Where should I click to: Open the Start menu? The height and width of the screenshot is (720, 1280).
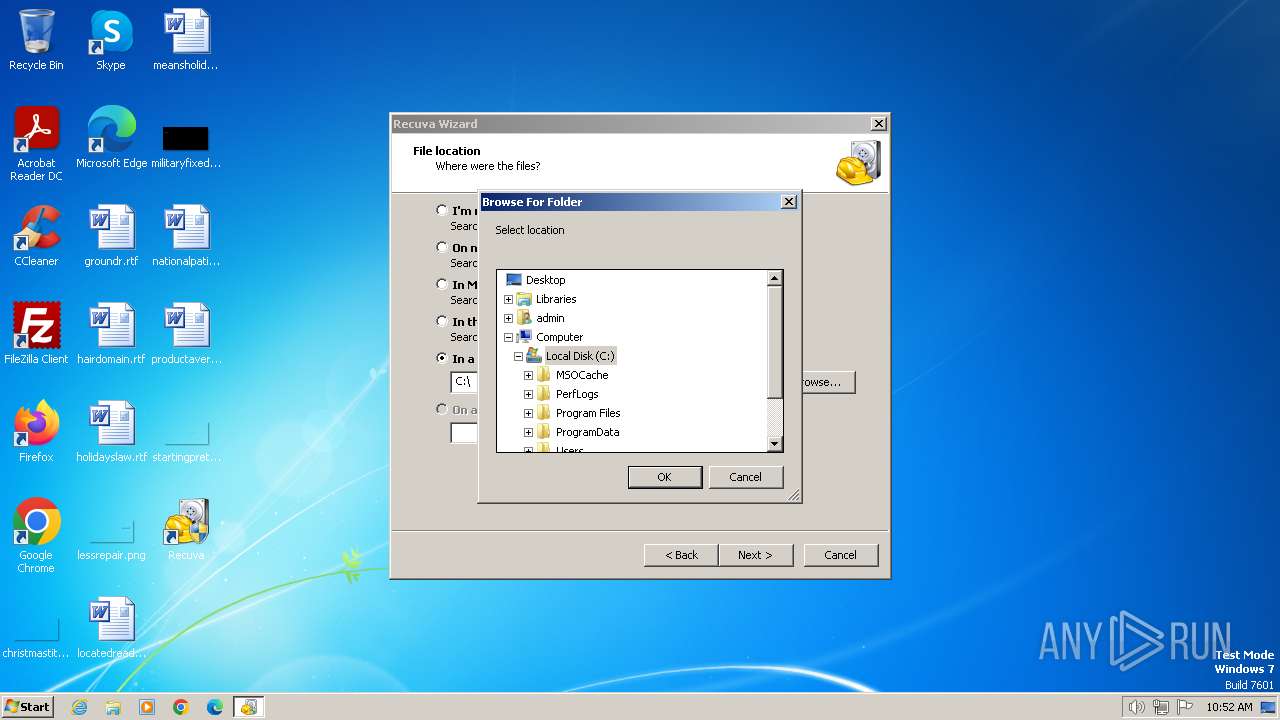tap(27, 707)
